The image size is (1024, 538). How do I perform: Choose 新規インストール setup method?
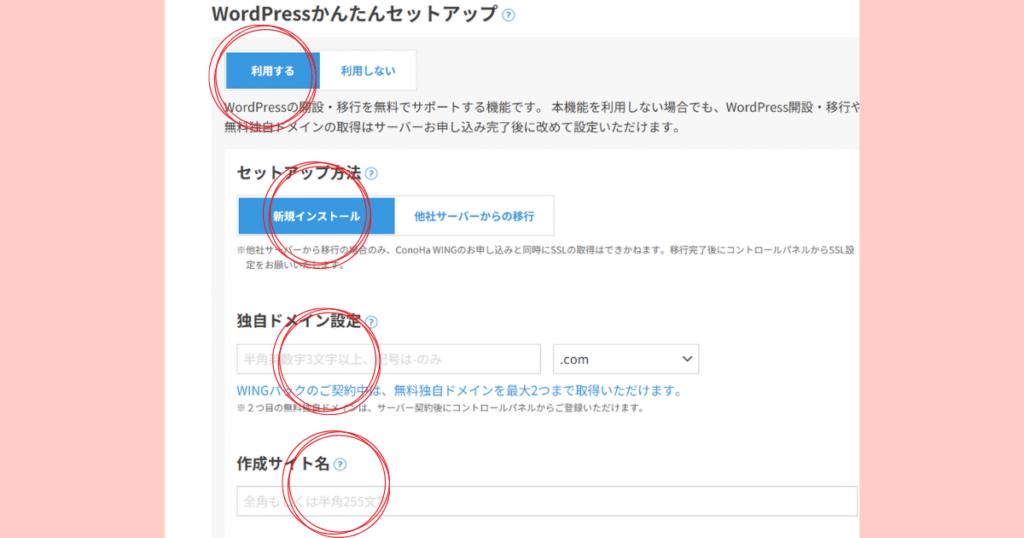pyautogui.click(x=317, y=215)
